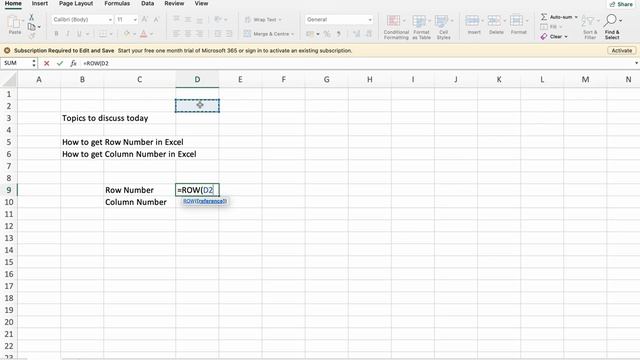Toggle Bold formatting
Viewport: 640px width, 360px height.
point(56,34)
